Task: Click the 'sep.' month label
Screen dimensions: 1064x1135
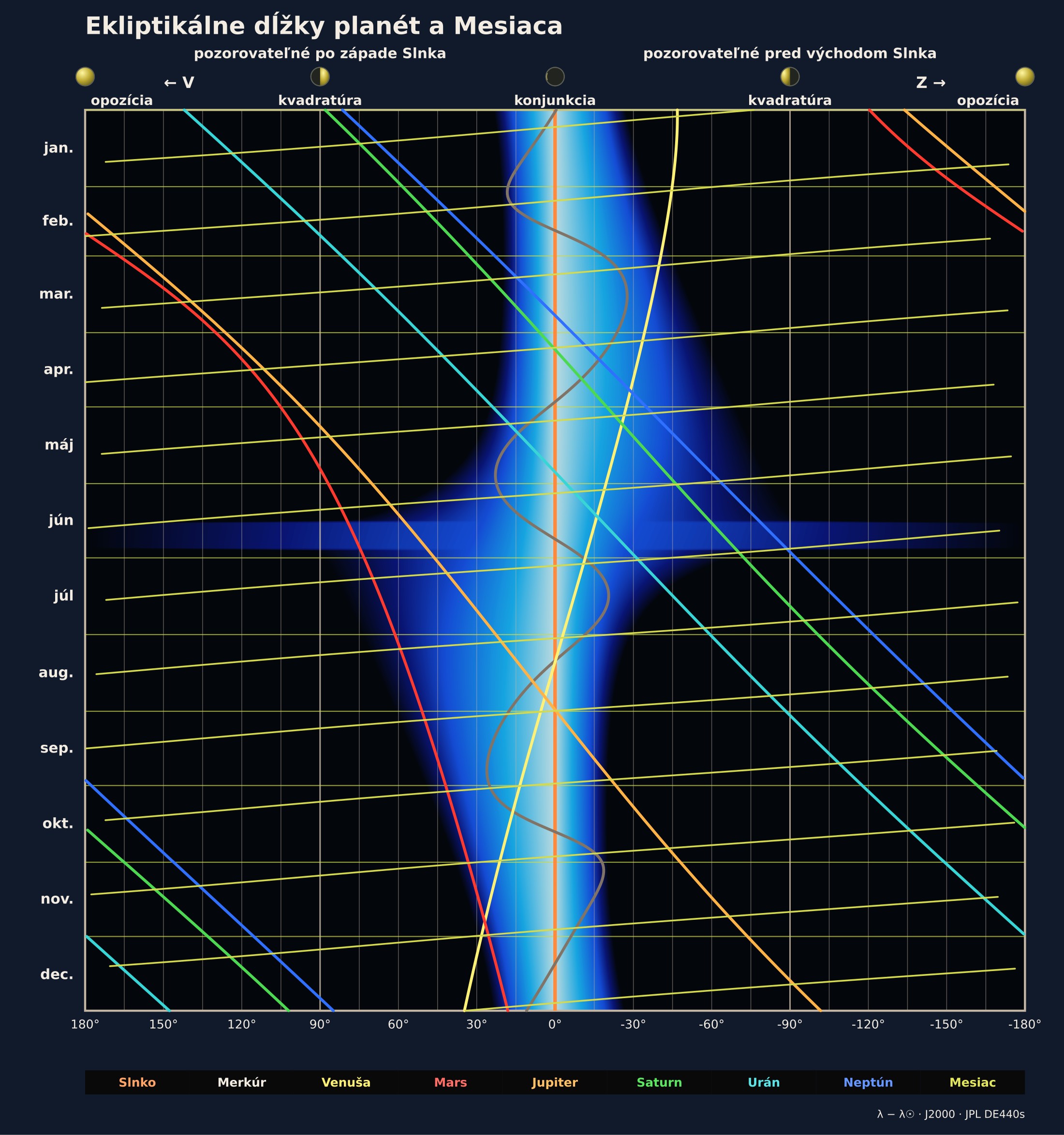Action: click(x=57, y=748)
